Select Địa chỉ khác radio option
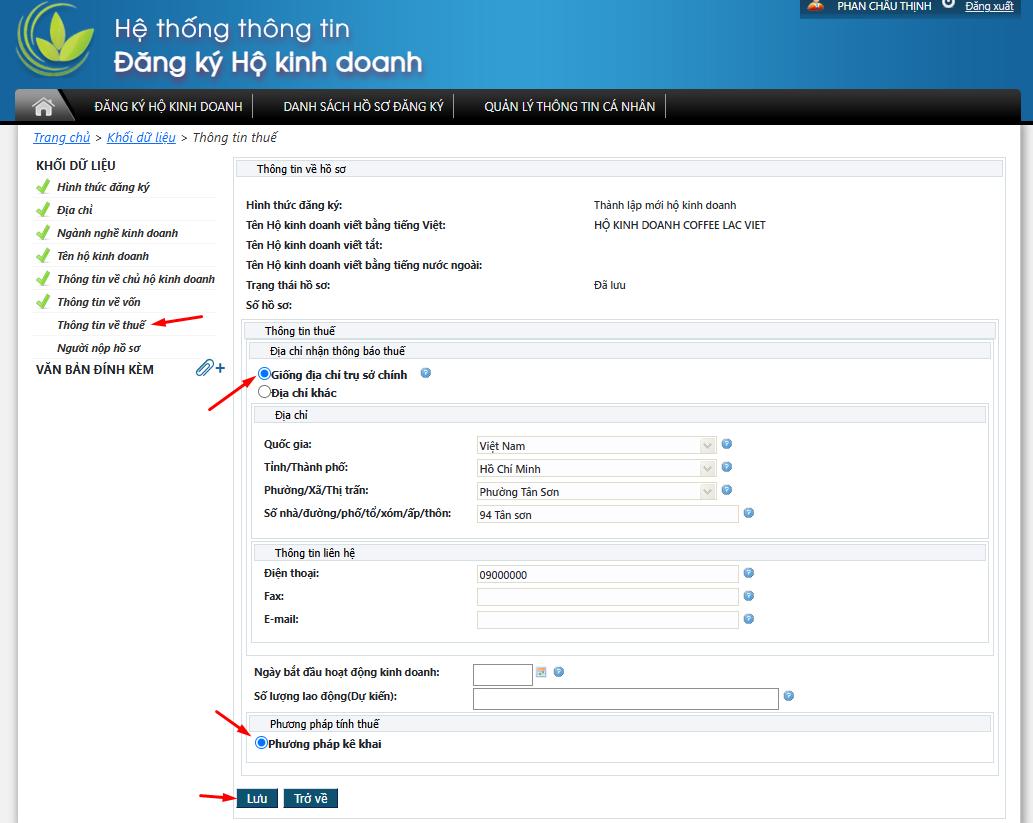The width and height of the screenshot is (1033, 823). click(x=264, y=392)
